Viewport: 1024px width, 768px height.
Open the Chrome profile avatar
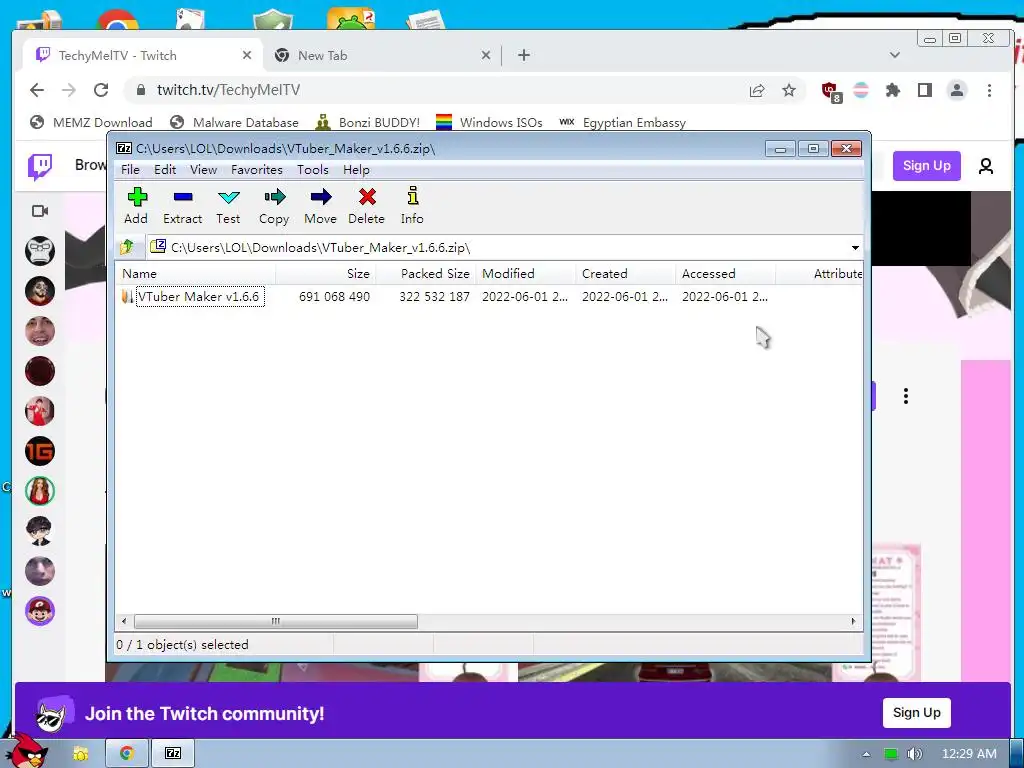tap(957, 90)
